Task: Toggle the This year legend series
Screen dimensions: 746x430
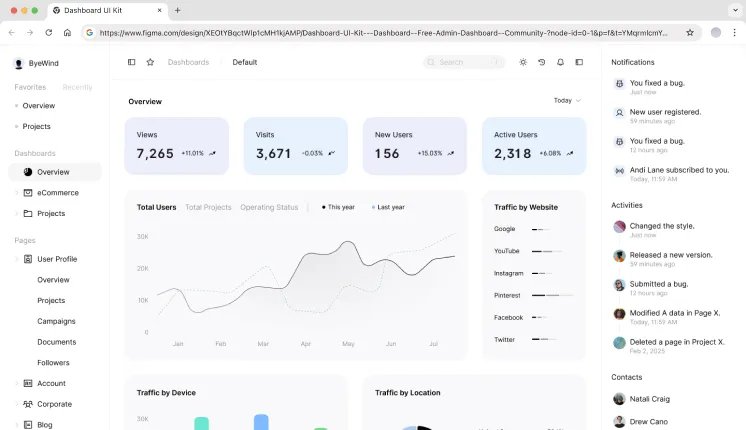Action: pos(338,207)
